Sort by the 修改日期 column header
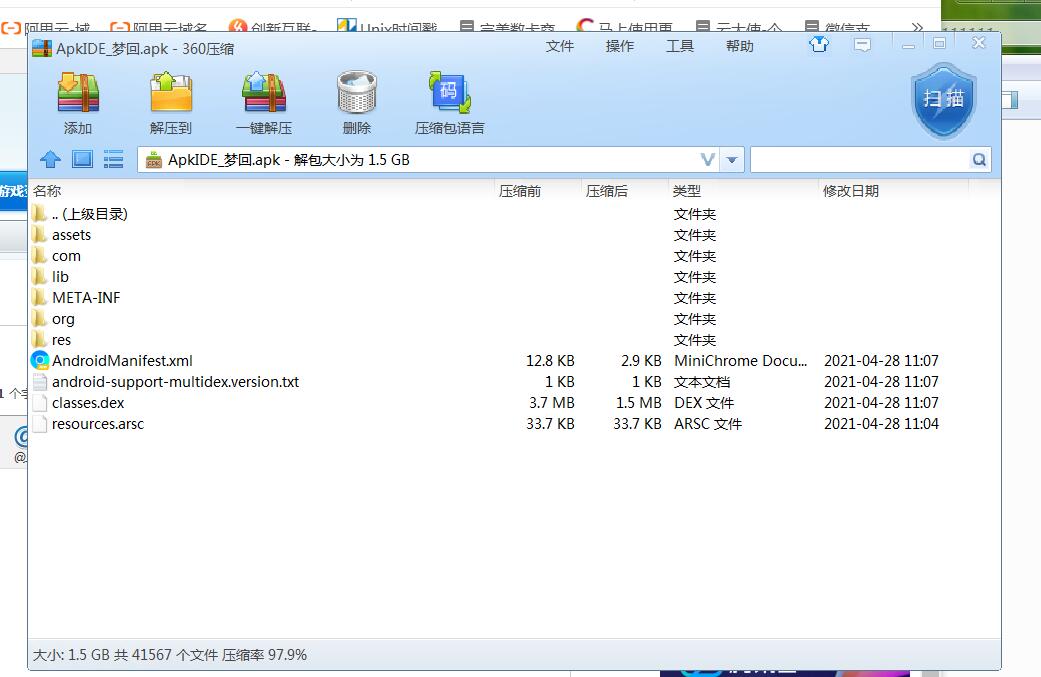 point(851,191)
